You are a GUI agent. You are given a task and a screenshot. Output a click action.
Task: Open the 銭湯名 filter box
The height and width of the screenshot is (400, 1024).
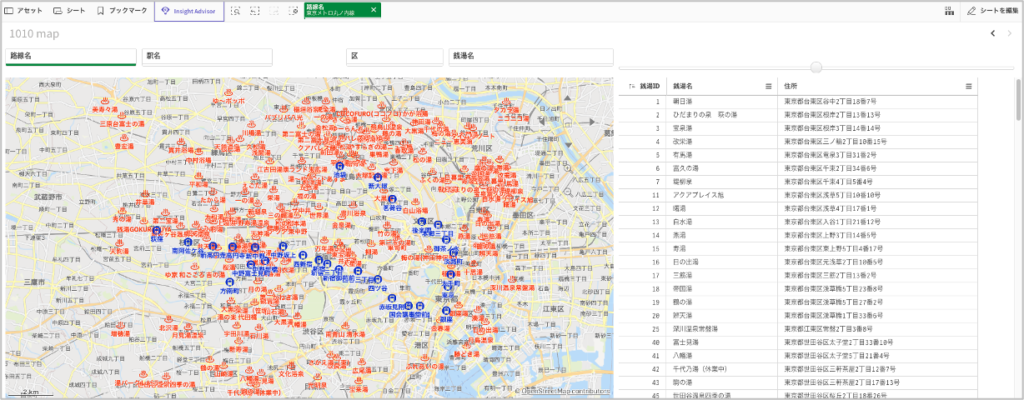click(531, 57)
